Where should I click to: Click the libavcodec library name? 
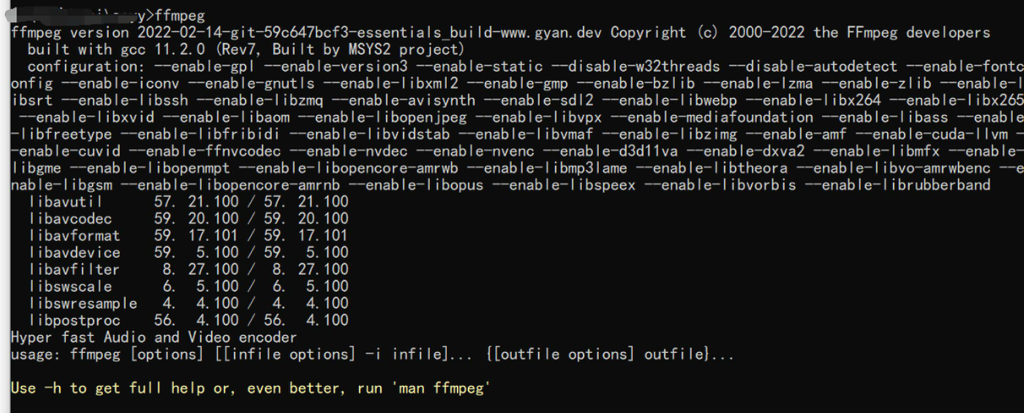pyautogui.click(x=70, y=219)
